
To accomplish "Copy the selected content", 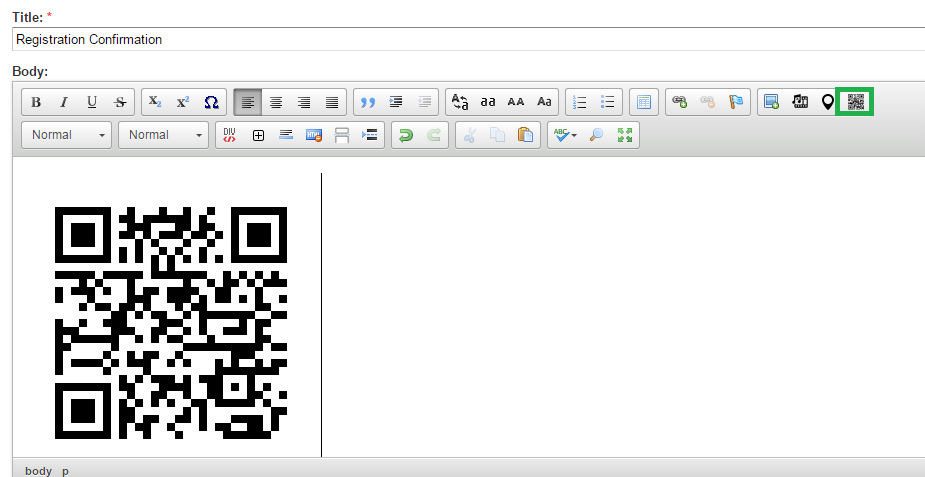I will pos(498,135).
